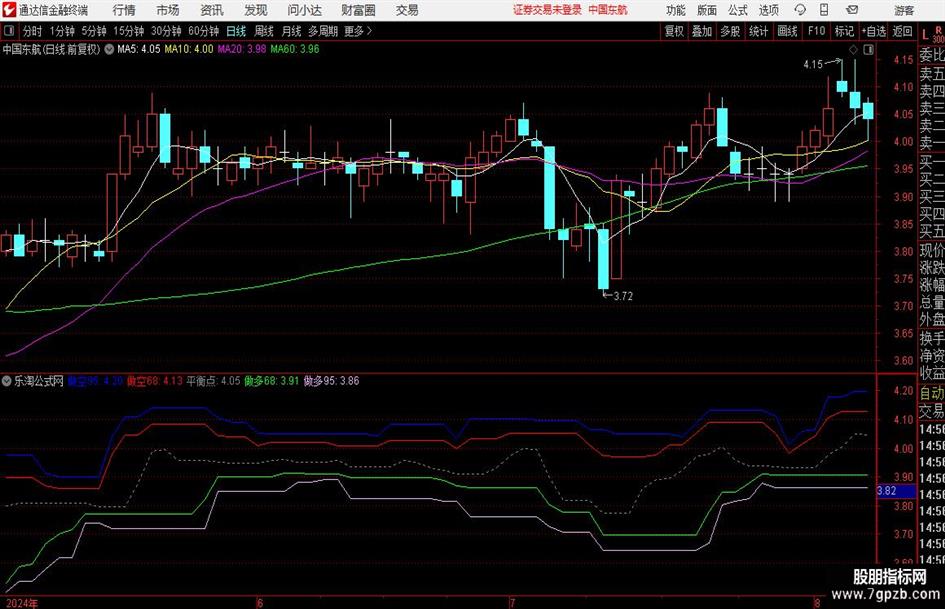
Task: Click the 统计 statistics toolbar button
Action: [x=759, y=31]
